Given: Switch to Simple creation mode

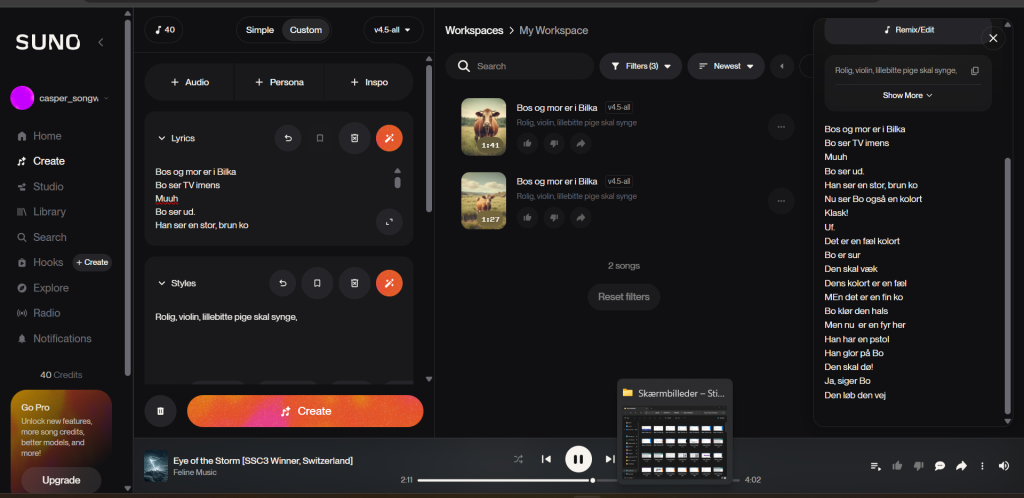Looking at the screenshot, I should pos(260,30).
